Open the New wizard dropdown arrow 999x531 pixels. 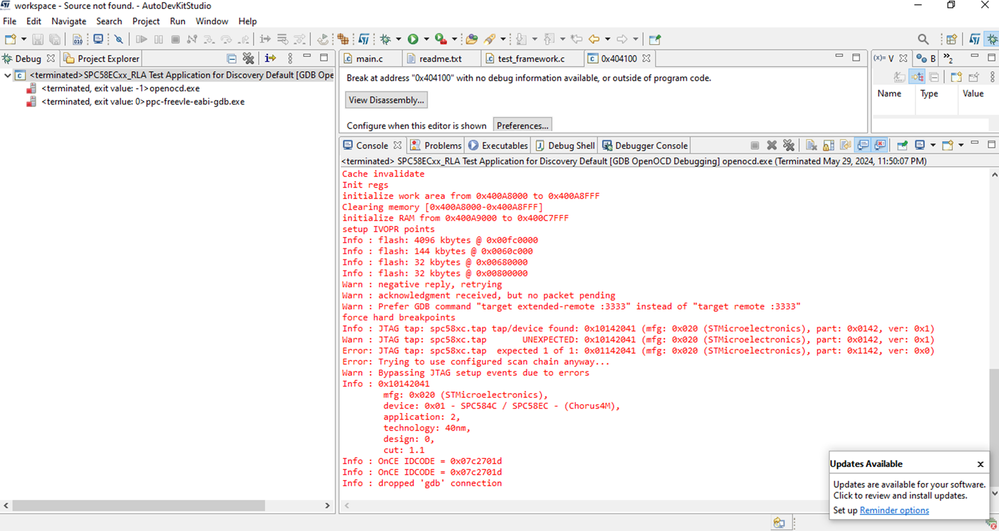point(23,39)
